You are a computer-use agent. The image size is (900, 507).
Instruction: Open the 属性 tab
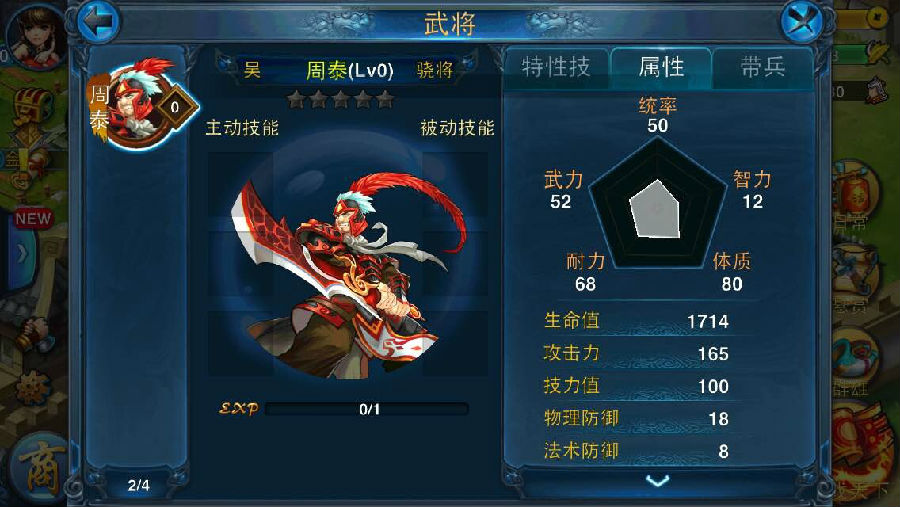coord(661,68)
